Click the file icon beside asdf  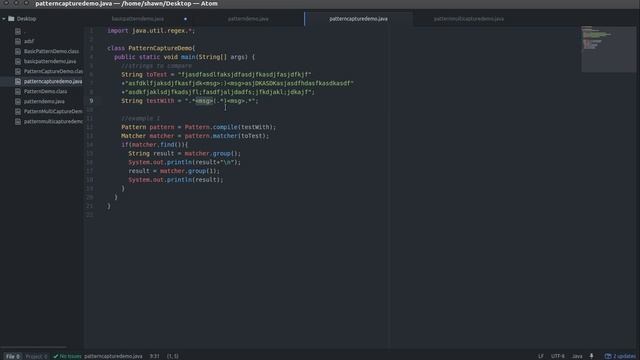coord(18,41)
